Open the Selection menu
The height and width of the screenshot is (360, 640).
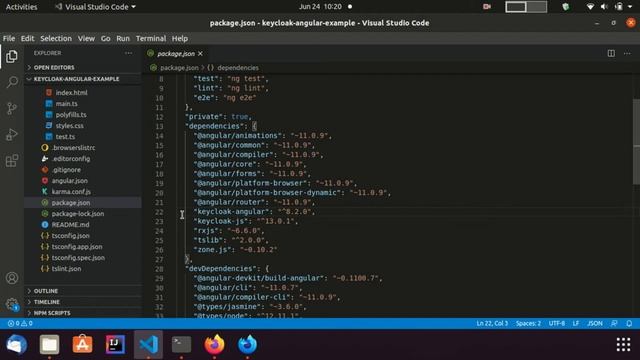click(x=56, y=38)
